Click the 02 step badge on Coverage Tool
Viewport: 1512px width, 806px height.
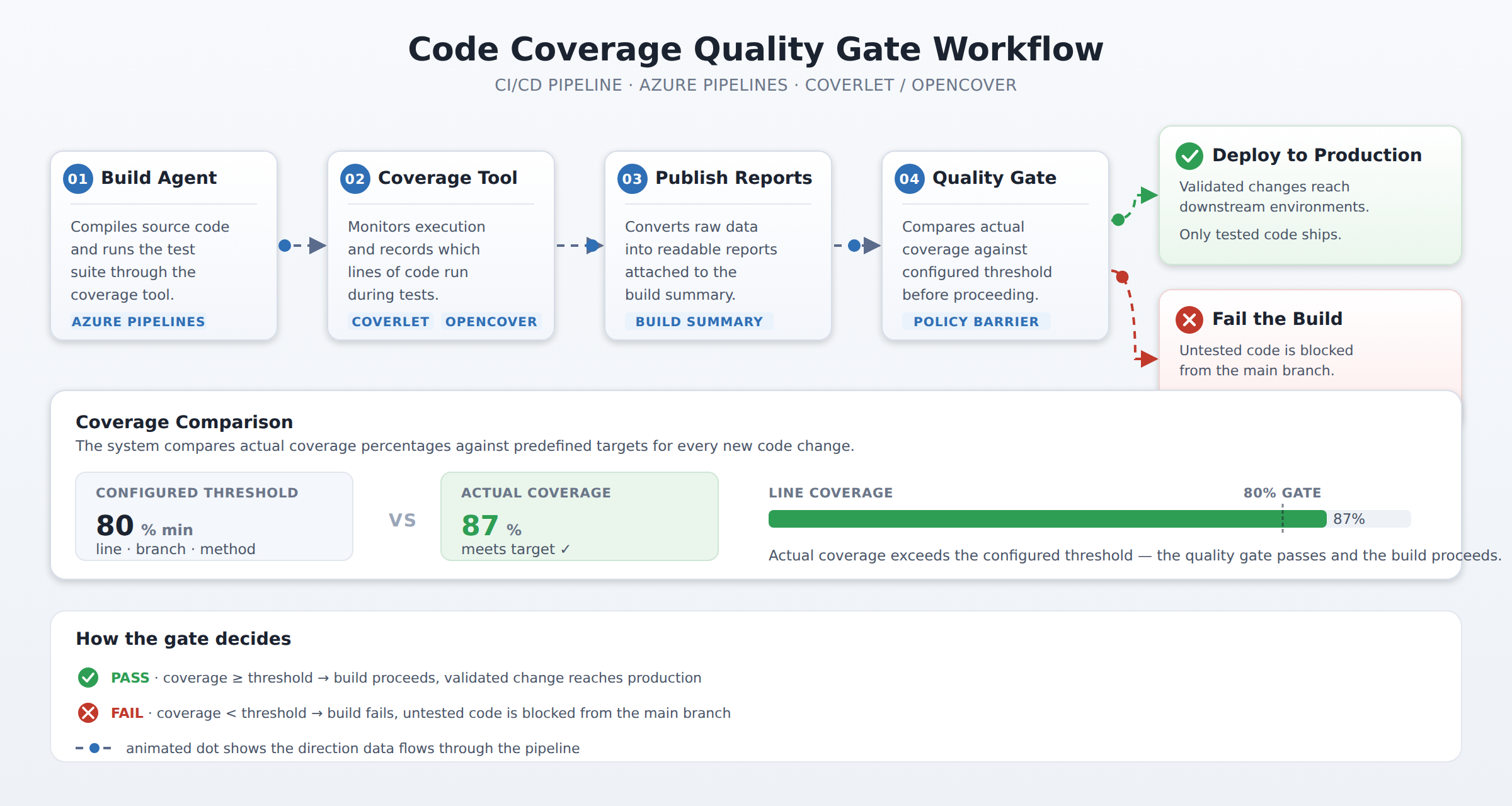[355, 179]
